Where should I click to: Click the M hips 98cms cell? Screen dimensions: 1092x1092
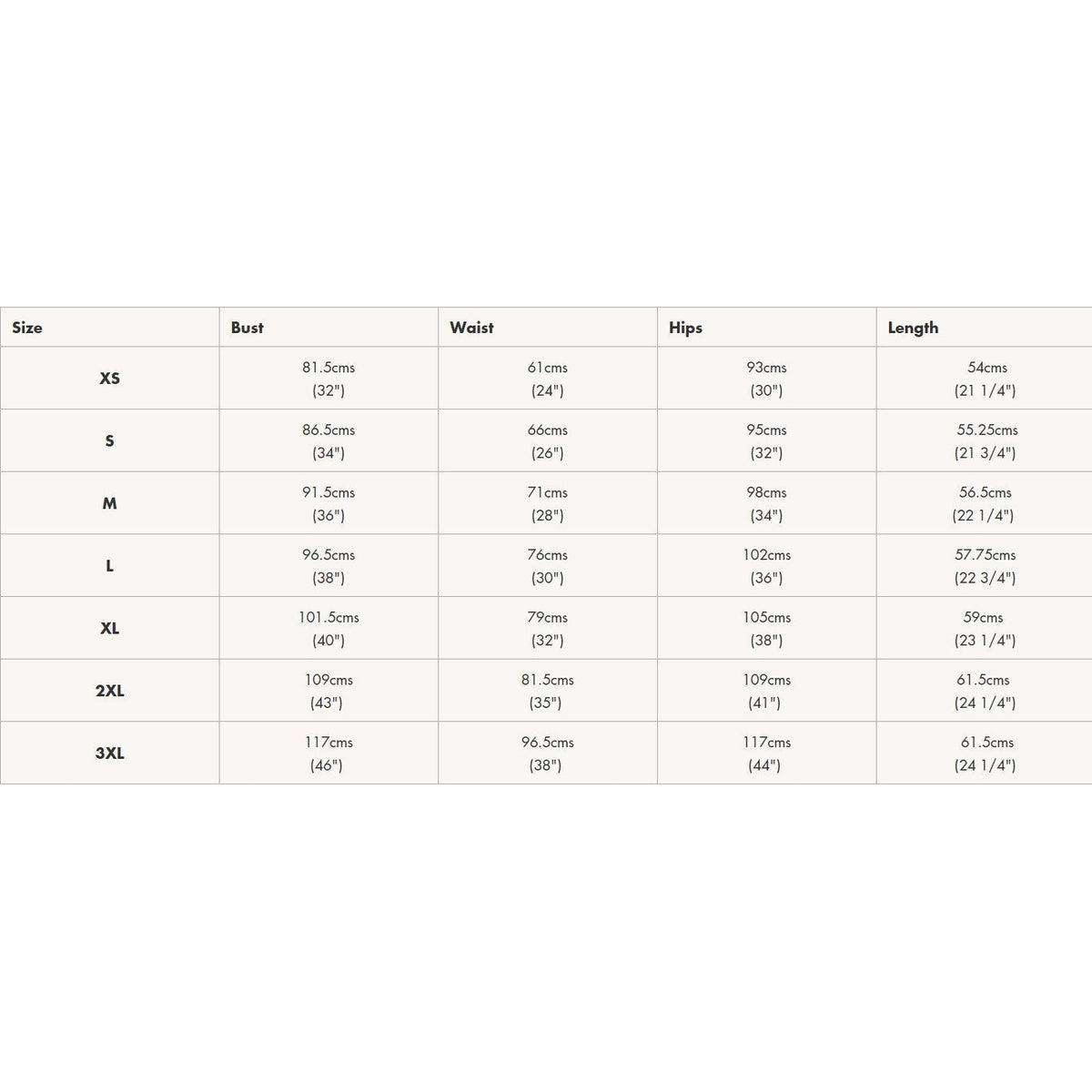766,503
